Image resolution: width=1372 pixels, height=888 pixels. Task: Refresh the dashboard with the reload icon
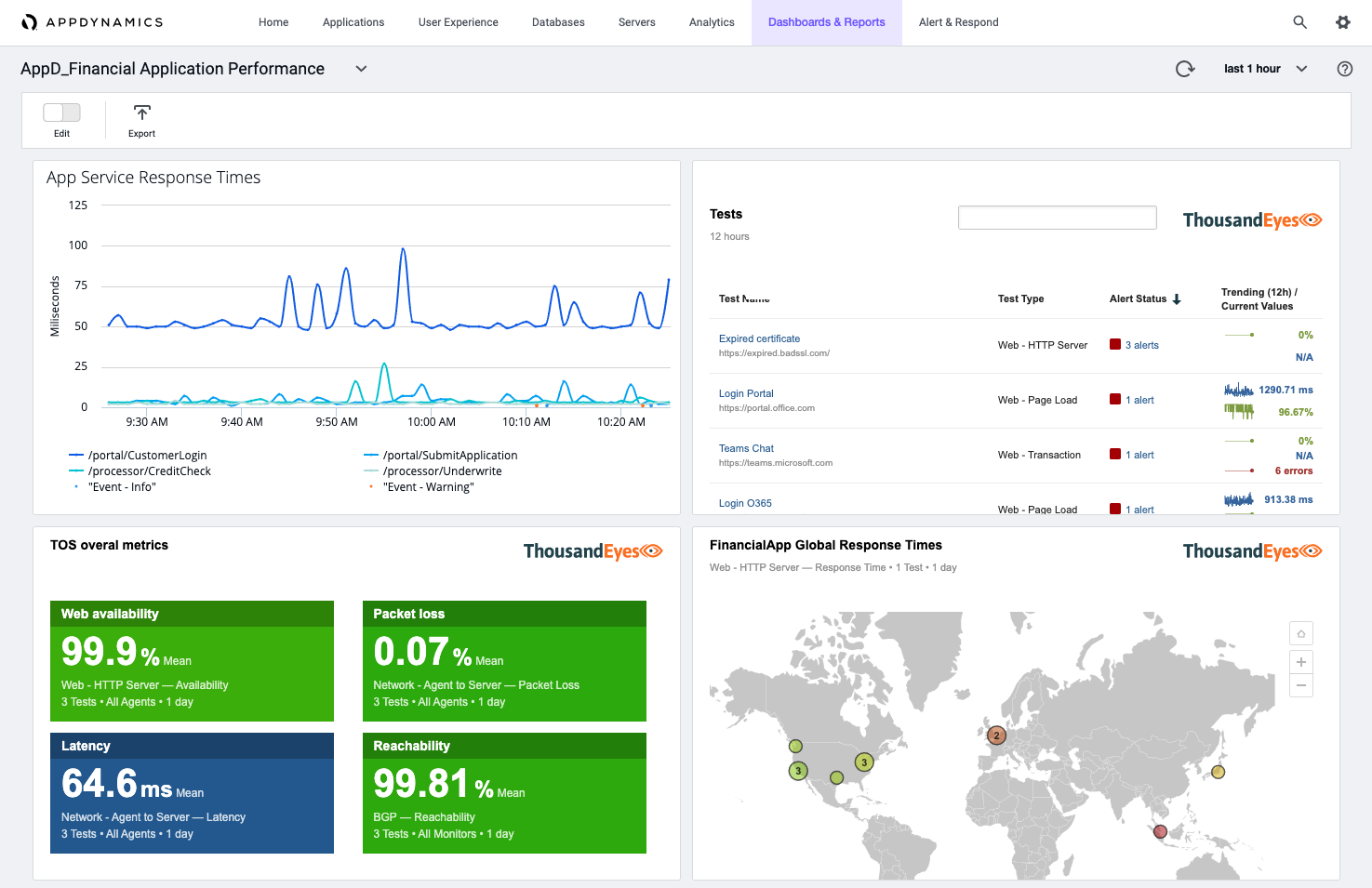point(1185,69)
